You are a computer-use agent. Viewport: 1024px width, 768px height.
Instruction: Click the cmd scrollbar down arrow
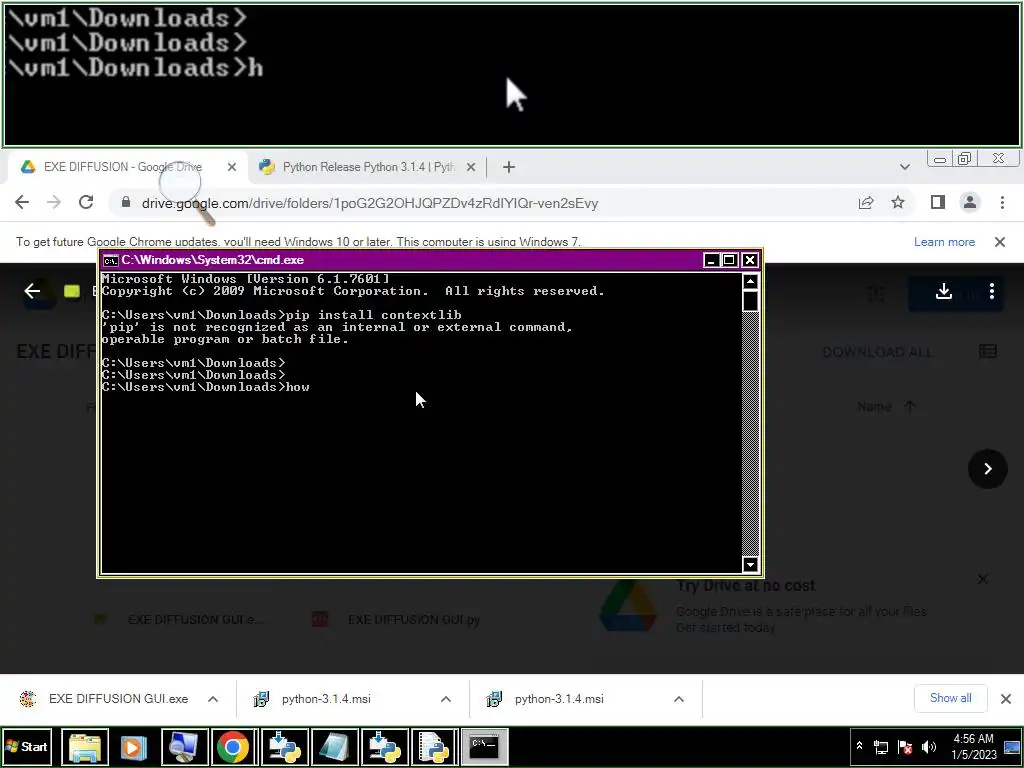point(750,564)
